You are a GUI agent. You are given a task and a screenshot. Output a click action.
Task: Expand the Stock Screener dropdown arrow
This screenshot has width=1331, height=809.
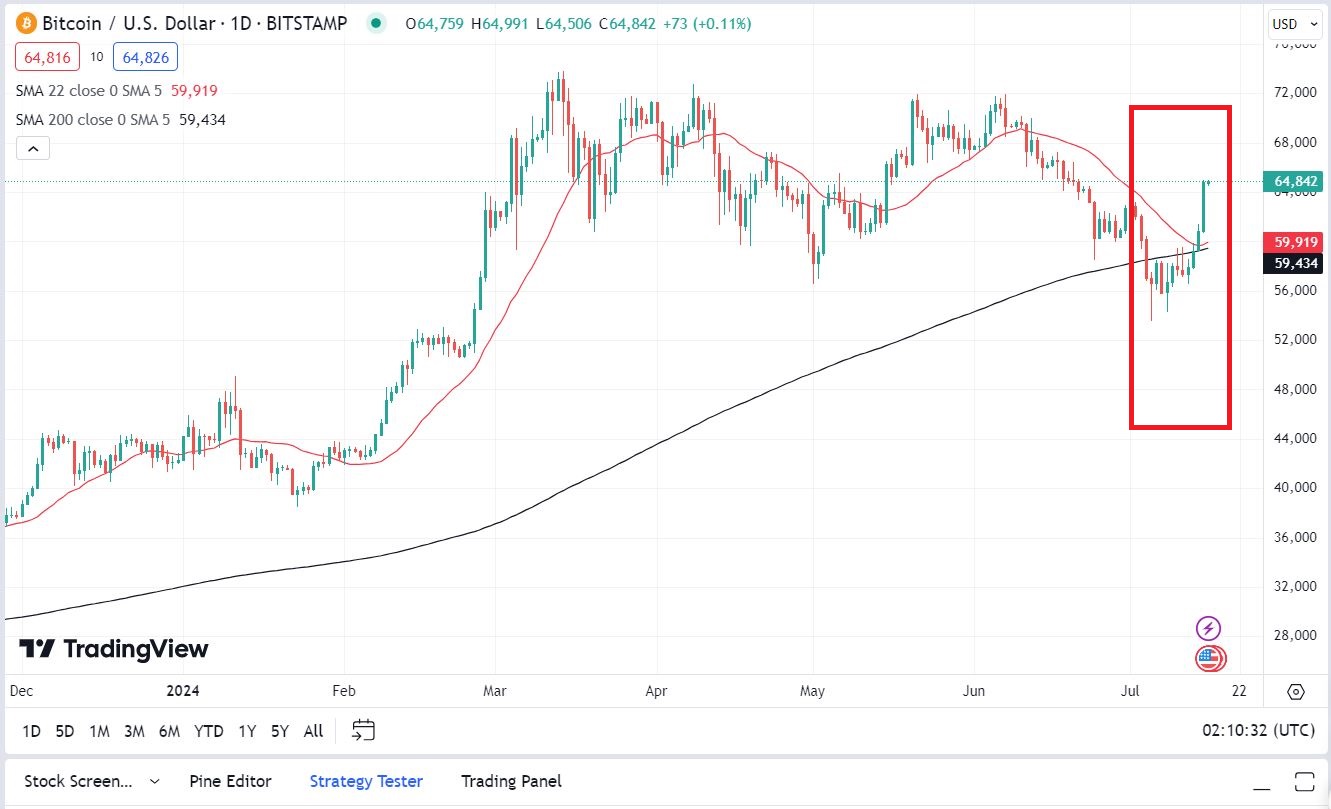[x=155, y=781]
